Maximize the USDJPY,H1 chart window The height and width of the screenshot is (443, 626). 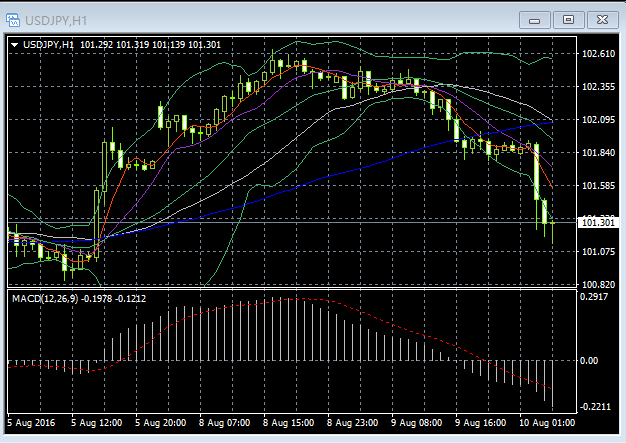[569, 20]
